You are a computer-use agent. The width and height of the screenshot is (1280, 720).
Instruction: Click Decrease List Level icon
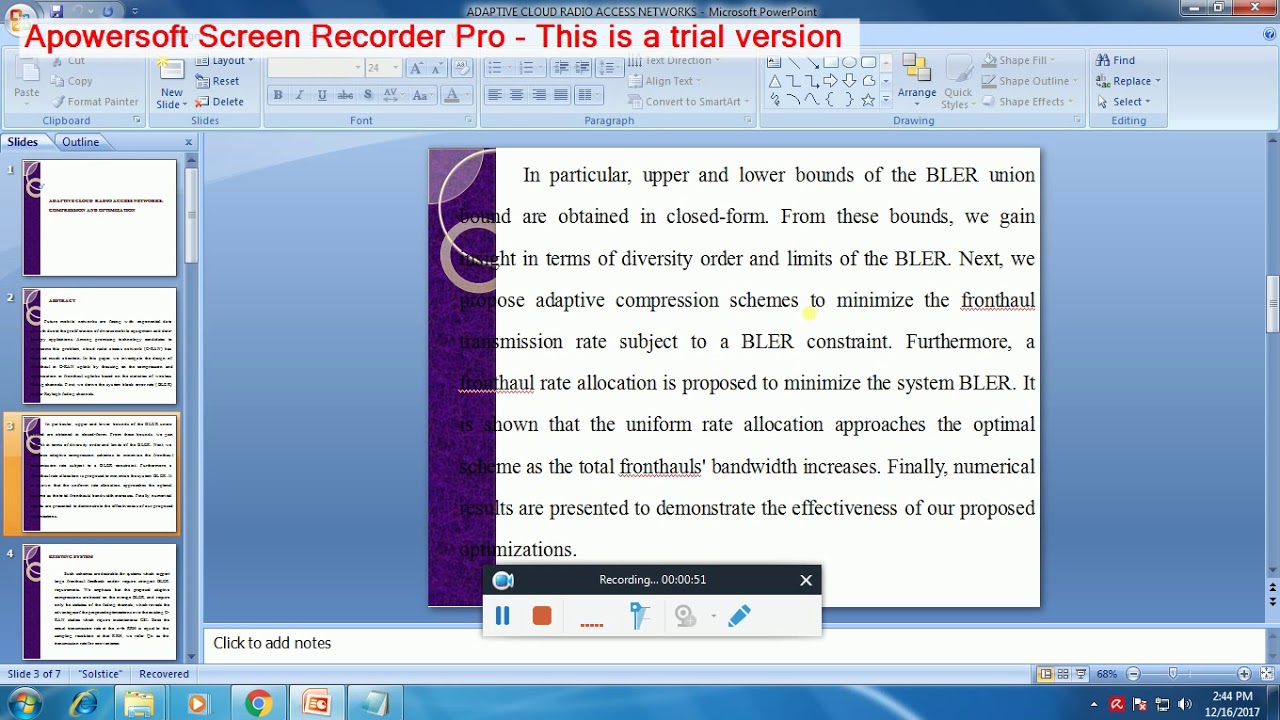point(560,67)
